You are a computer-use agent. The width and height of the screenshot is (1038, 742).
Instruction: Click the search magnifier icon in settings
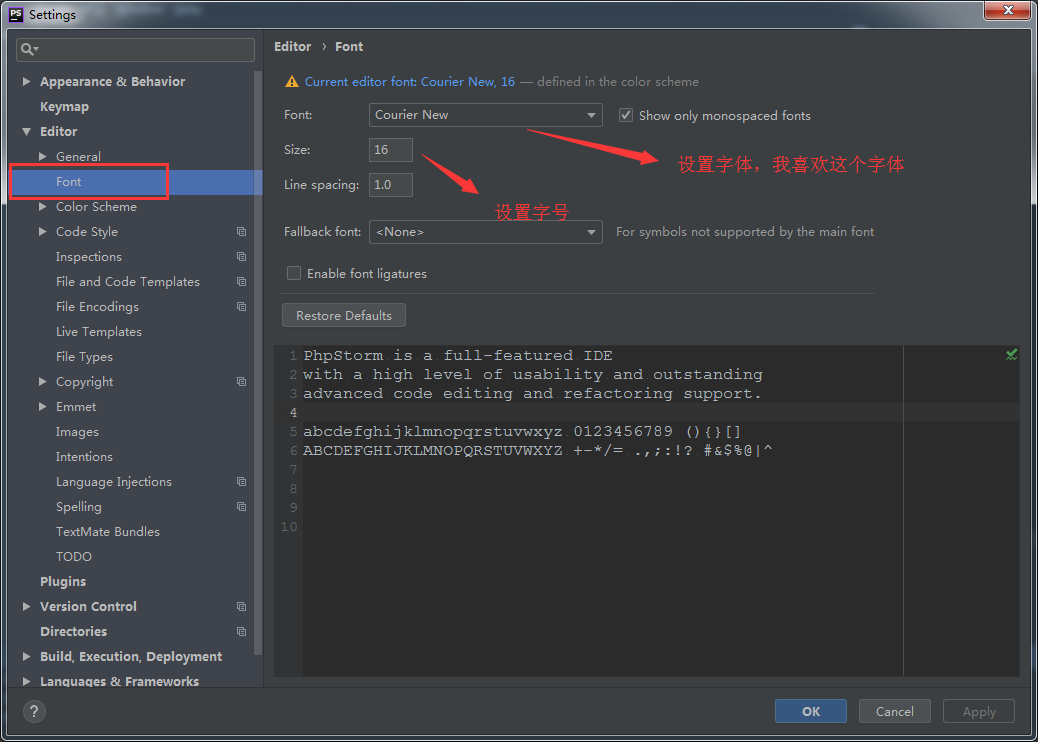tap(28, 49)
